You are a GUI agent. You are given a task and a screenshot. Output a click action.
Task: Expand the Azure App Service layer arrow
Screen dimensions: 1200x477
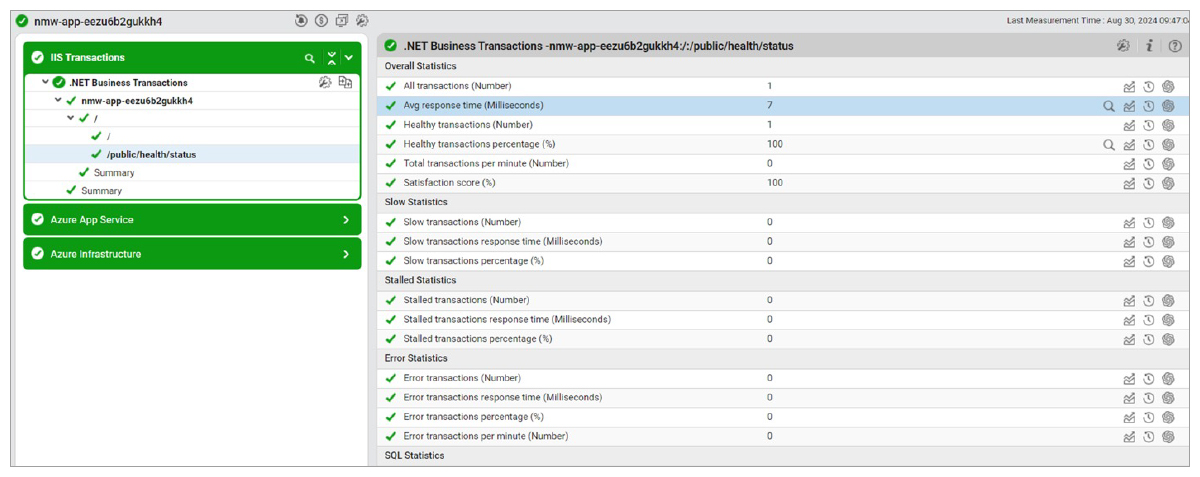(346, 220)
